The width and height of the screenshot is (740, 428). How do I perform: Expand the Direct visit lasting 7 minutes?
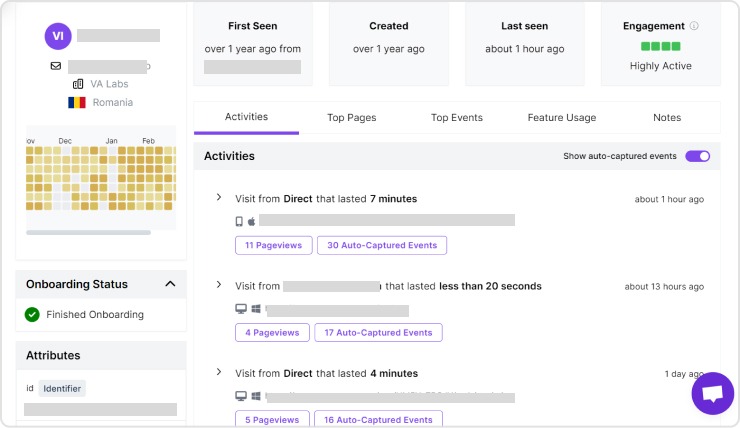(219, 197)
